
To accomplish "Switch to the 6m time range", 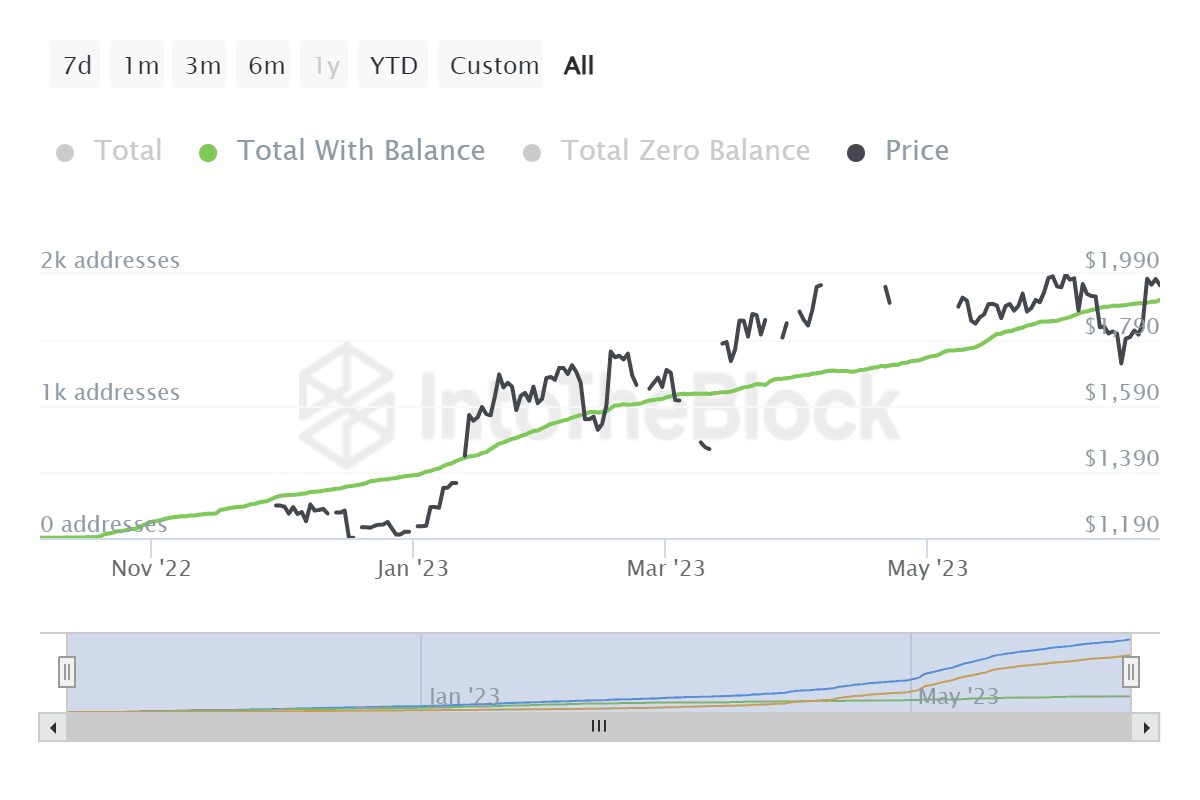I will (266, 66).
